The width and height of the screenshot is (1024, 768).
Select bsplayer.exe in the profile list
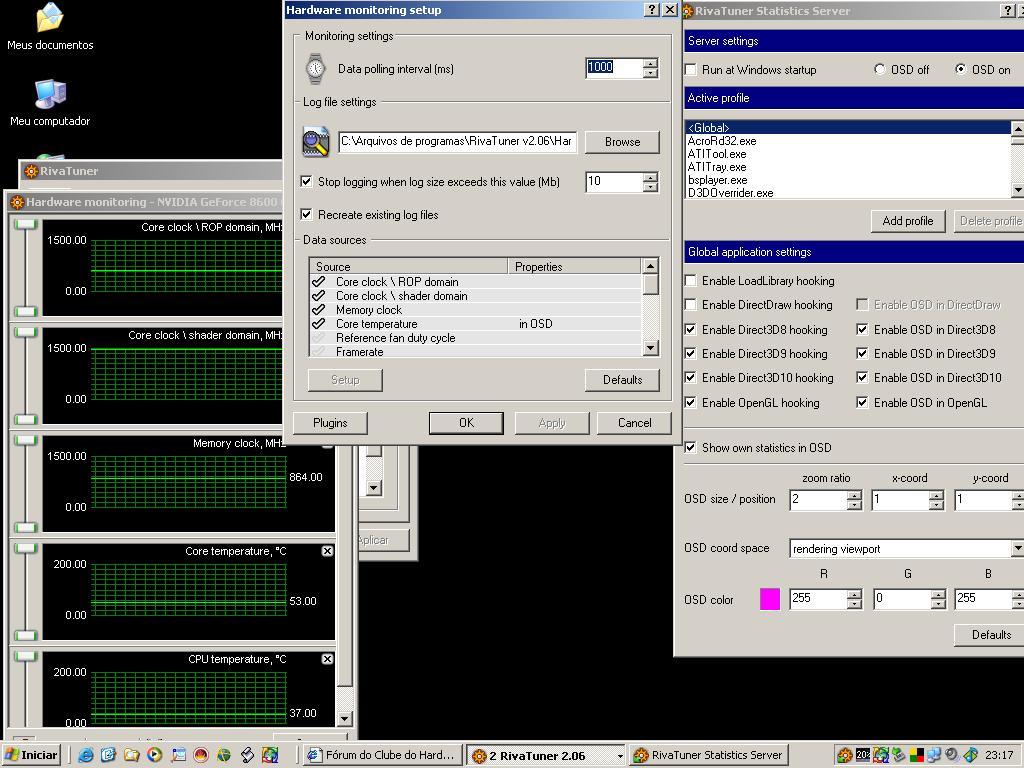[848, 180]
